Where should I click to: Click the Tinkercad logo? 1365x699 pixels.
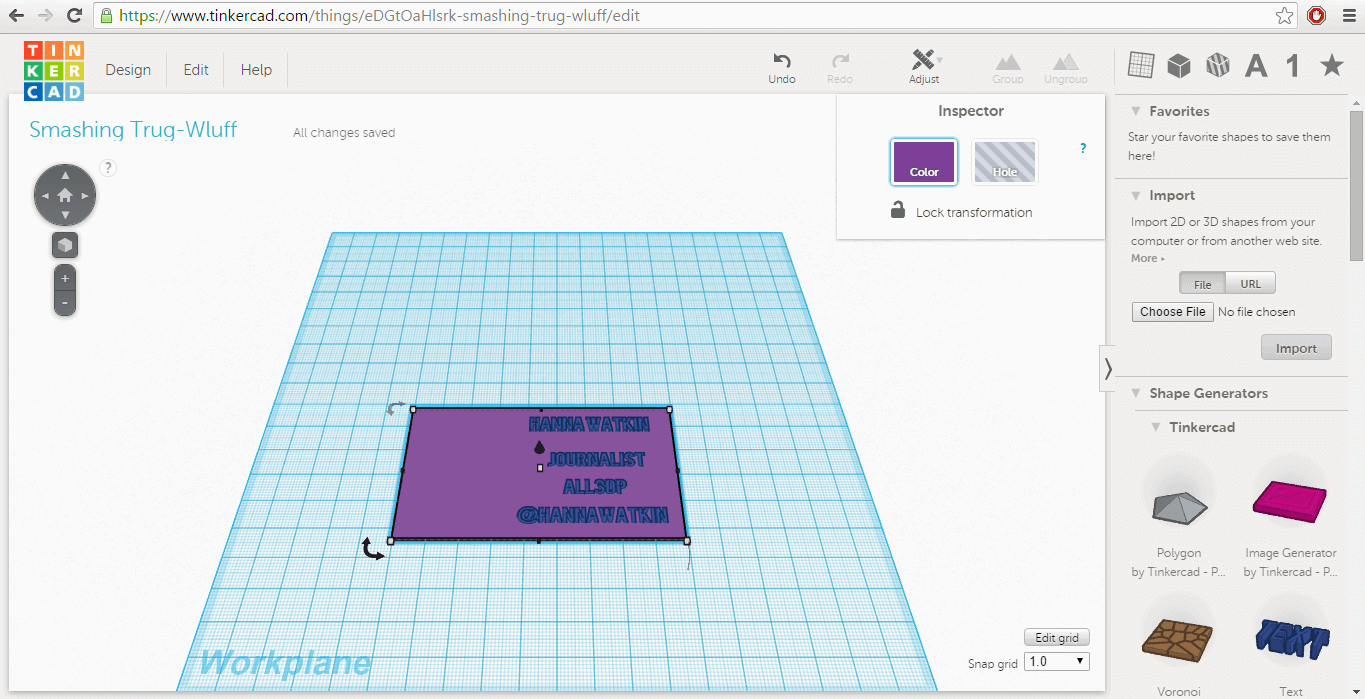(54, 70)
